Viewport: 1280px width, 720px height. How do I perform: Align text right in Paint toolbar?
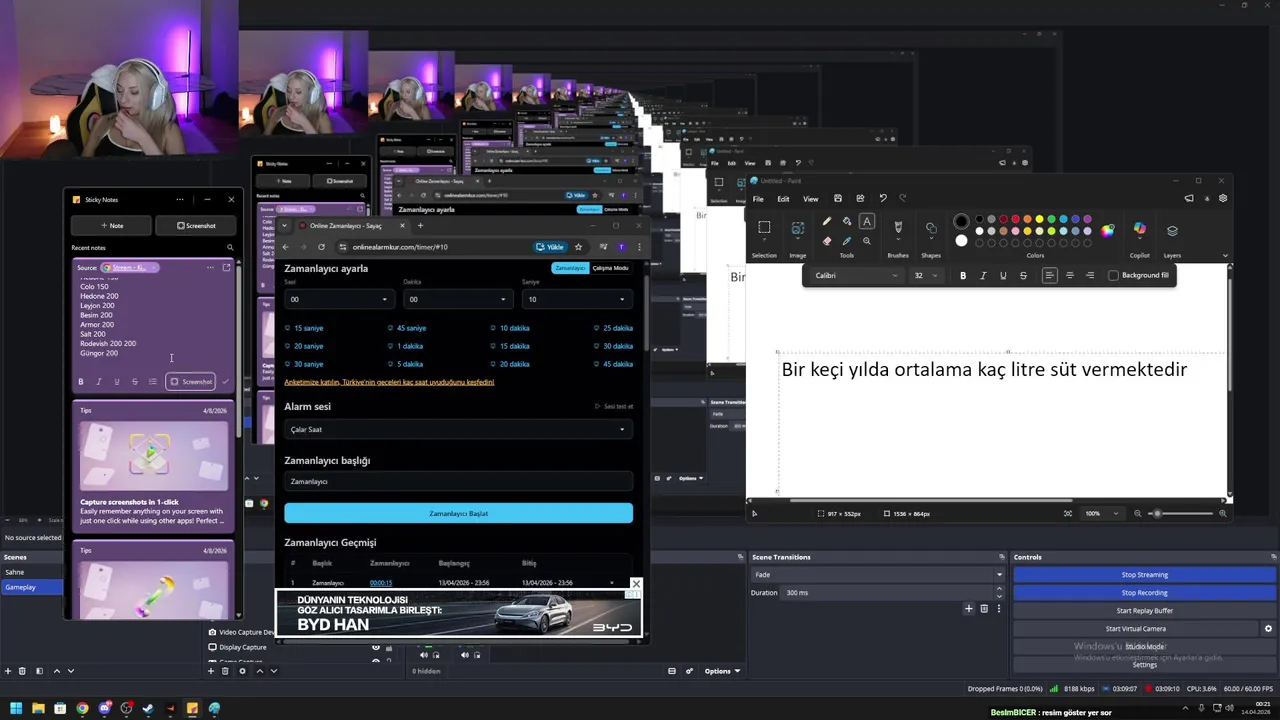point(1090,275)
